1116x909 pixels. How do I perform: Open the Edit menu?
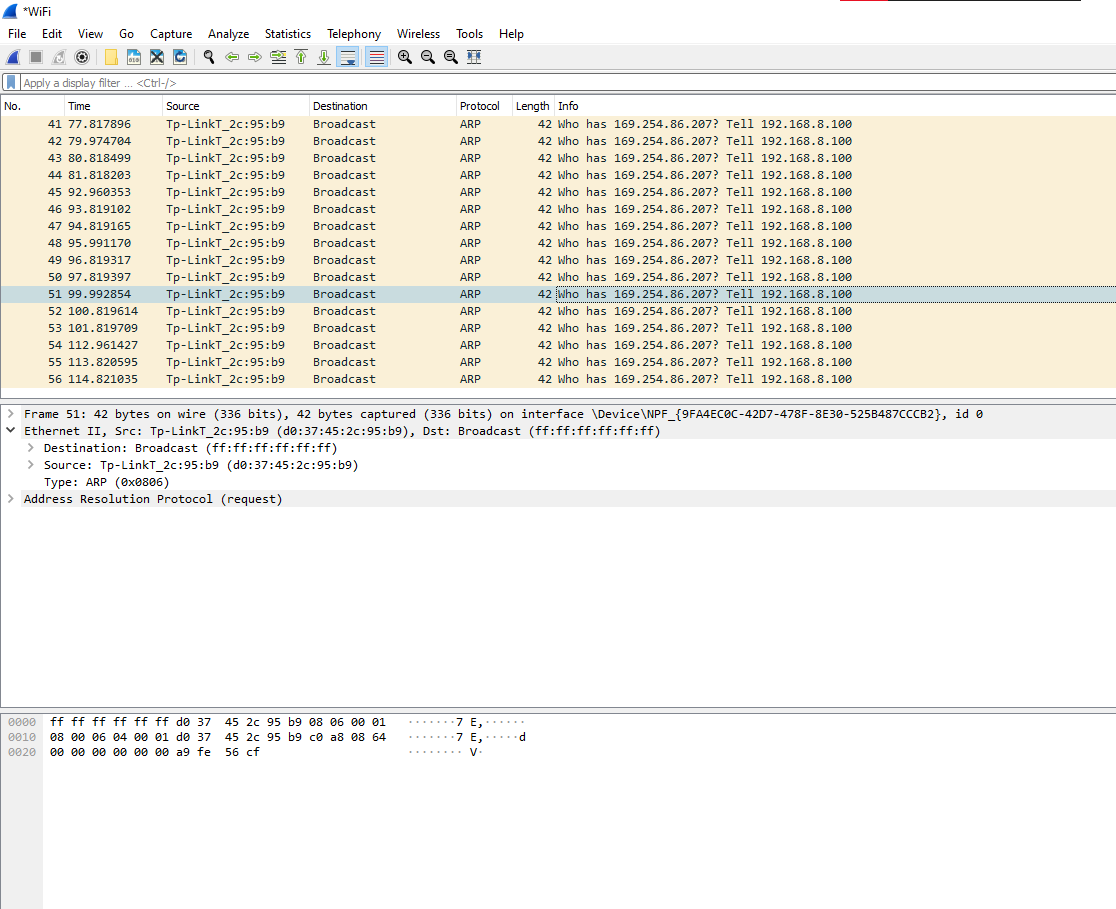(52, 33)
